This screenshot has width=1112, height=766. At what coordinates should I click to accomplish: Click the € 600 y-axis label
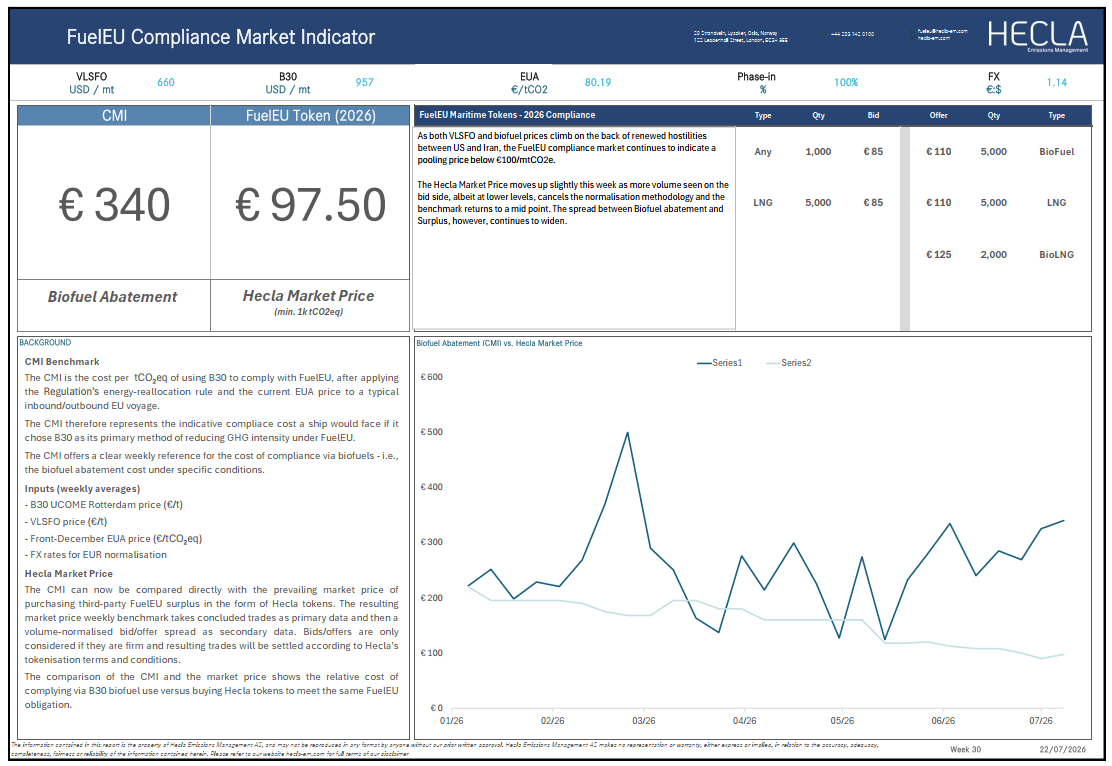coord(431,377)
